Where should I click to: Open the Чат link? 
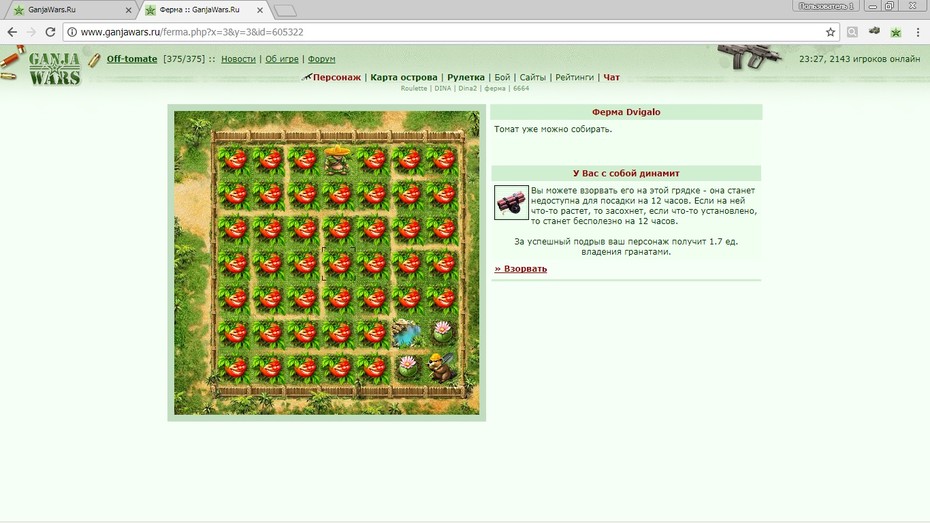click(x=611, y=77)
